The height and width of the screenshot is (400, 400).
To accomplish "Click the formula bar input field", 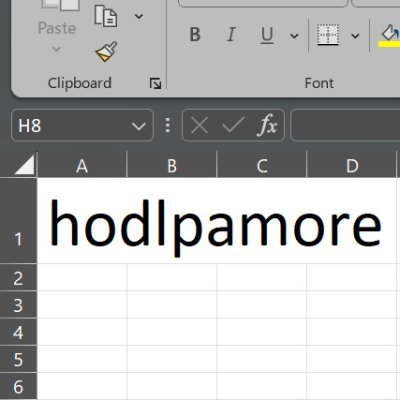I will (345, 126).
